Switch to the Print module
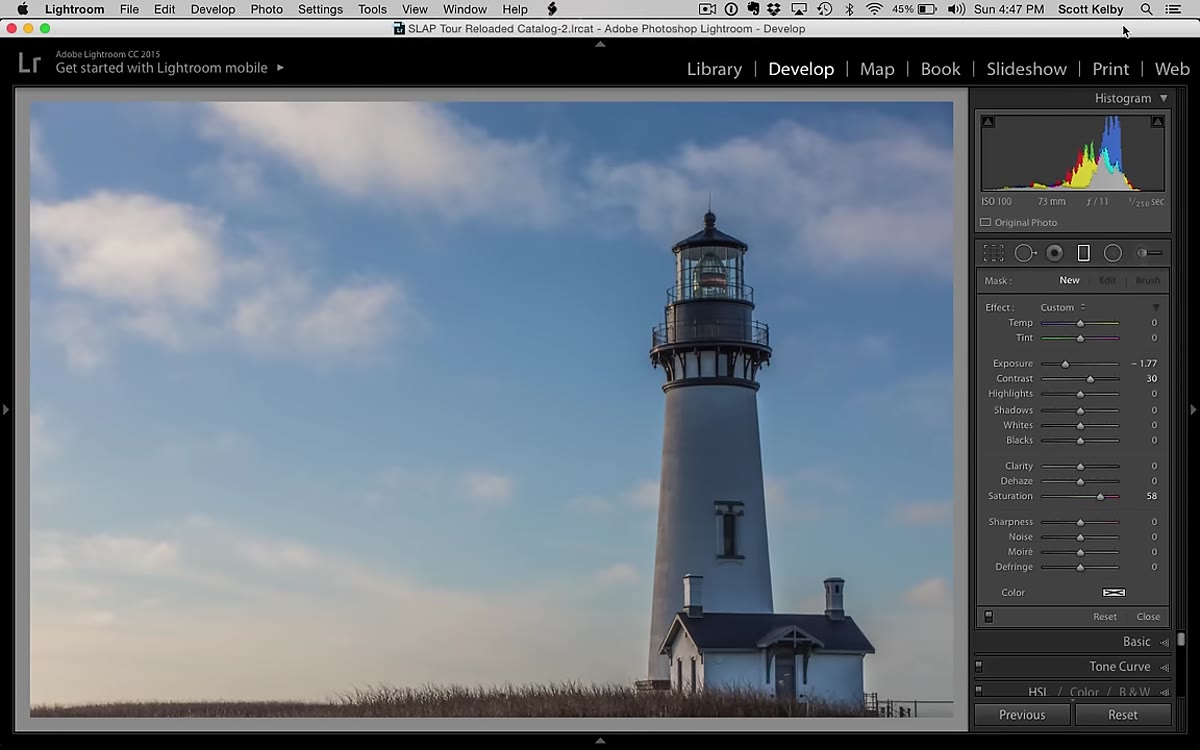The image size is (1200, 750). tap(1110, 69)
